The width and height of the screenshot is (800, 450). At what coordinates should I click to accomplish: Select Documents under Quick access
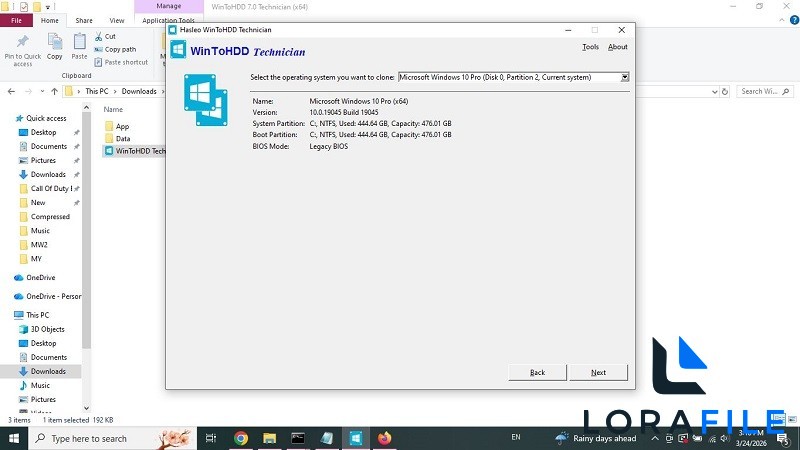pyautogui.click(x=48, y=146)
